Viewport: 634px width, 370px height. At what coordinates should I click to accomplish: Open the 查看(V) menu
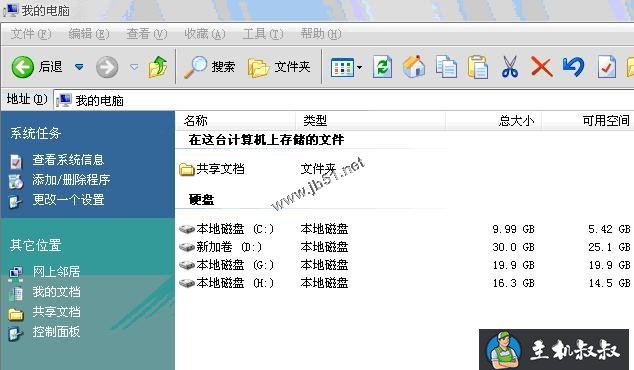[147, 34]
